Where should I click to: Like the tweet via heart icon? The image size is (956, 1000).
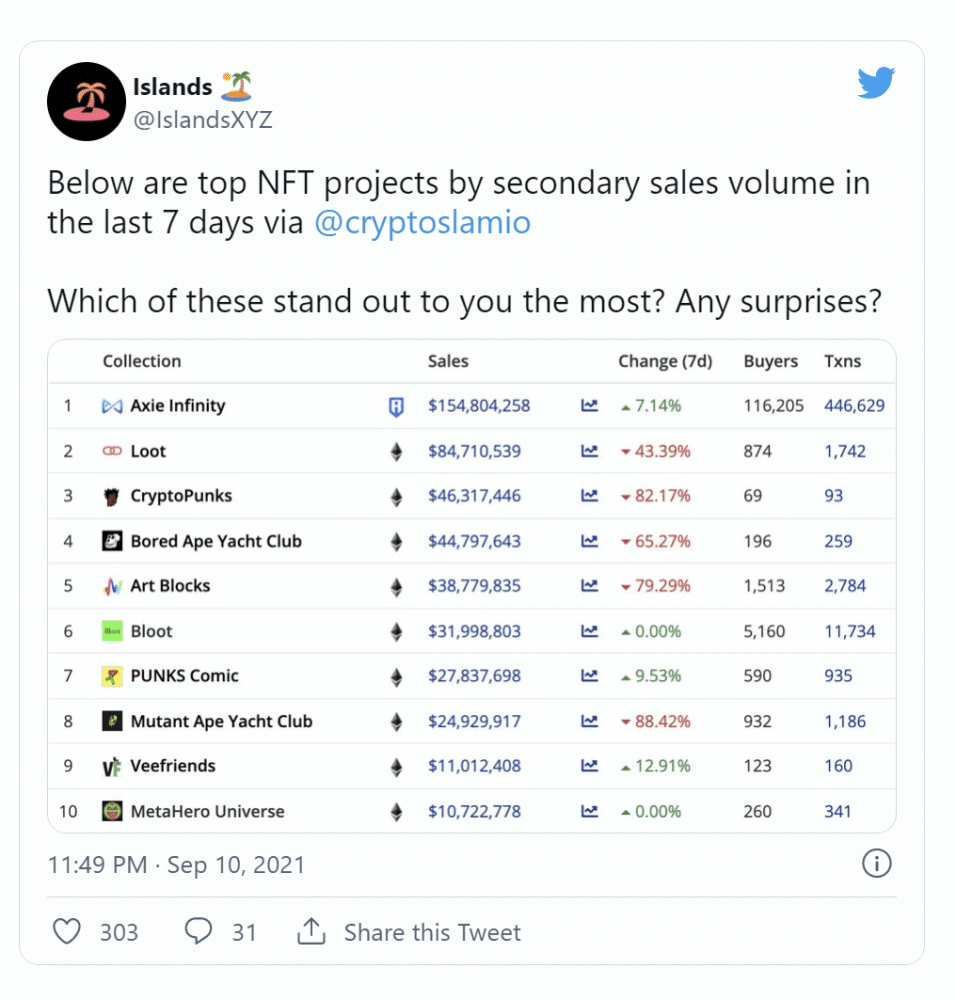(66, 932)
